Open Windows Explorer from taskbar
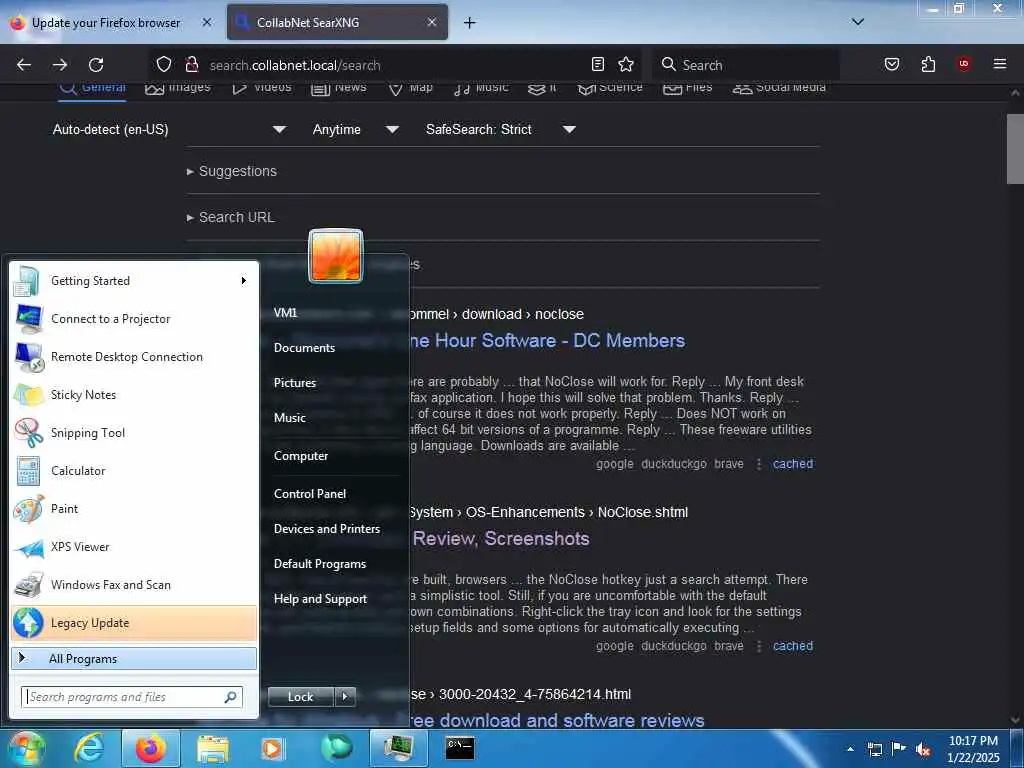This screenshot has width=1024, height=768. [x=213, y=748]
